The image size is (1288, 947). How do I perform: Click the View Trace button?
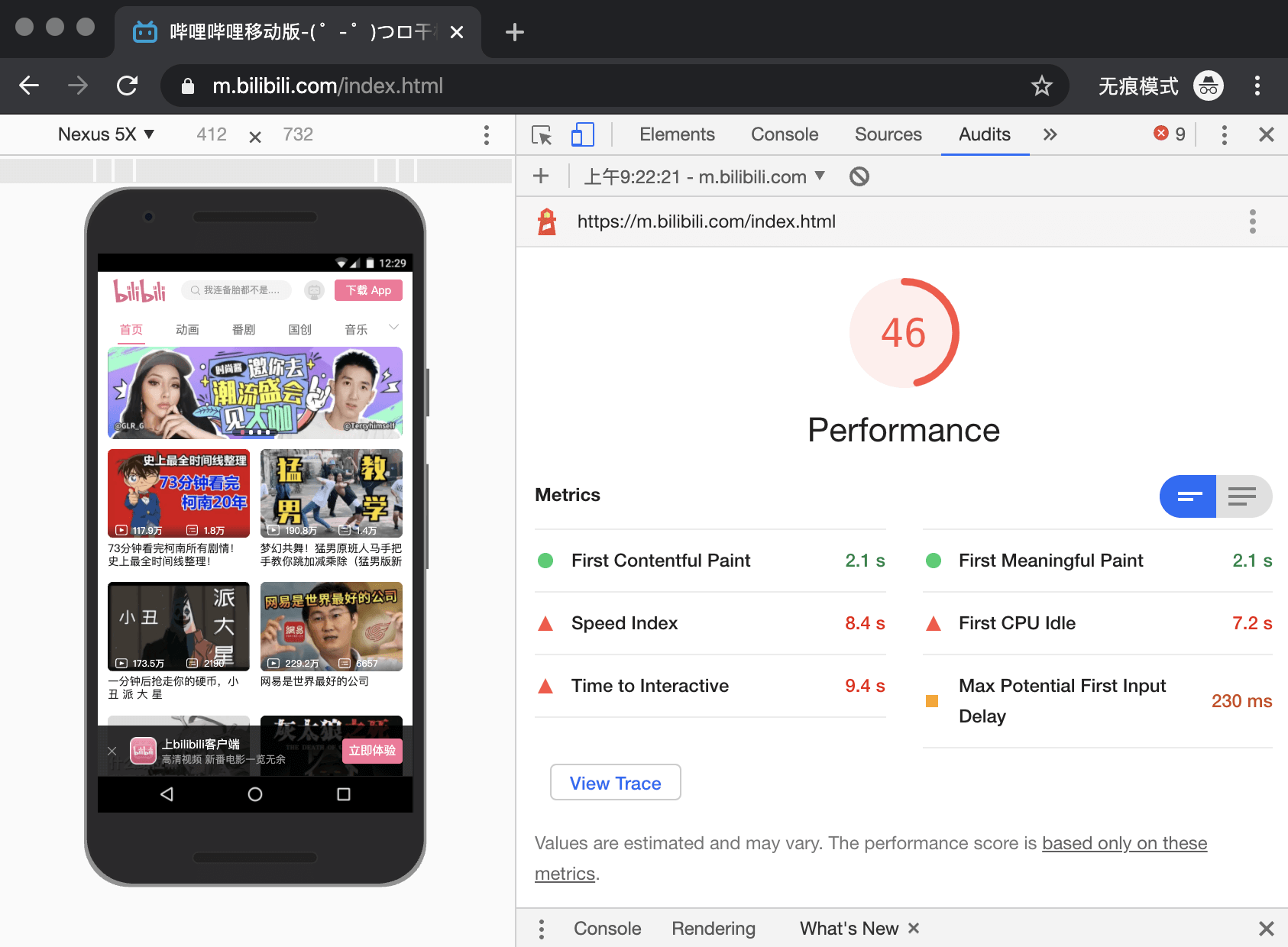[615, 783]
